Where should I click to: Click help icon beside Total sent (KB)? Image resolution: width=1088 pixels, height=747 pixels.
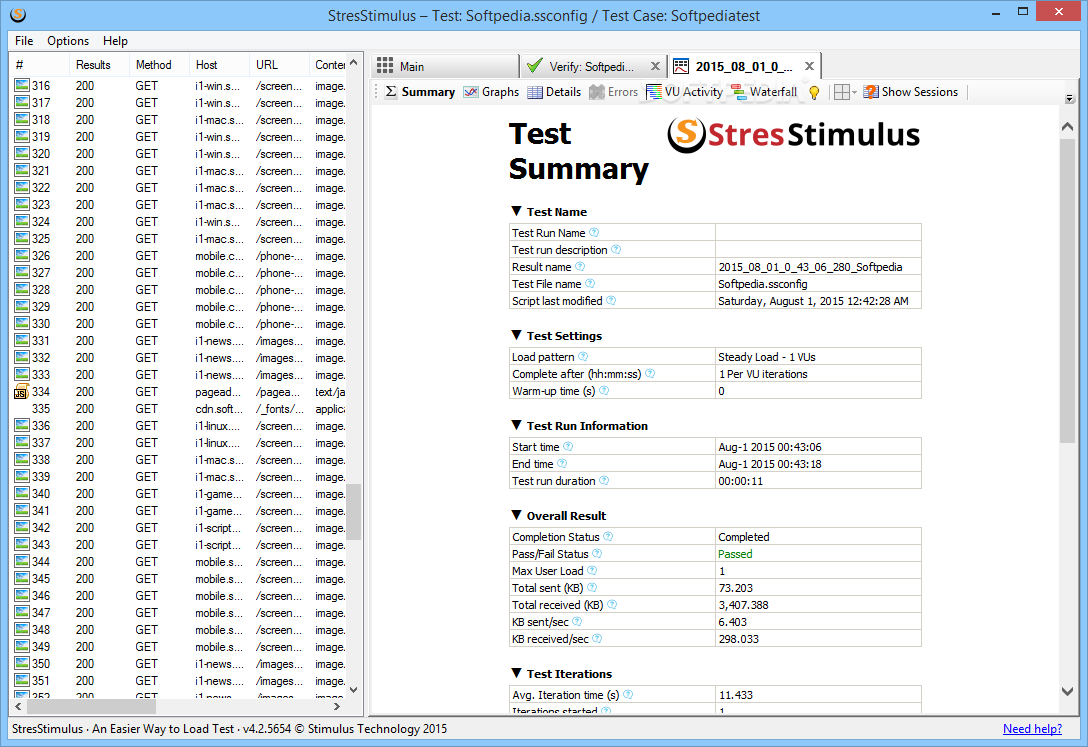tap(592, 587)
